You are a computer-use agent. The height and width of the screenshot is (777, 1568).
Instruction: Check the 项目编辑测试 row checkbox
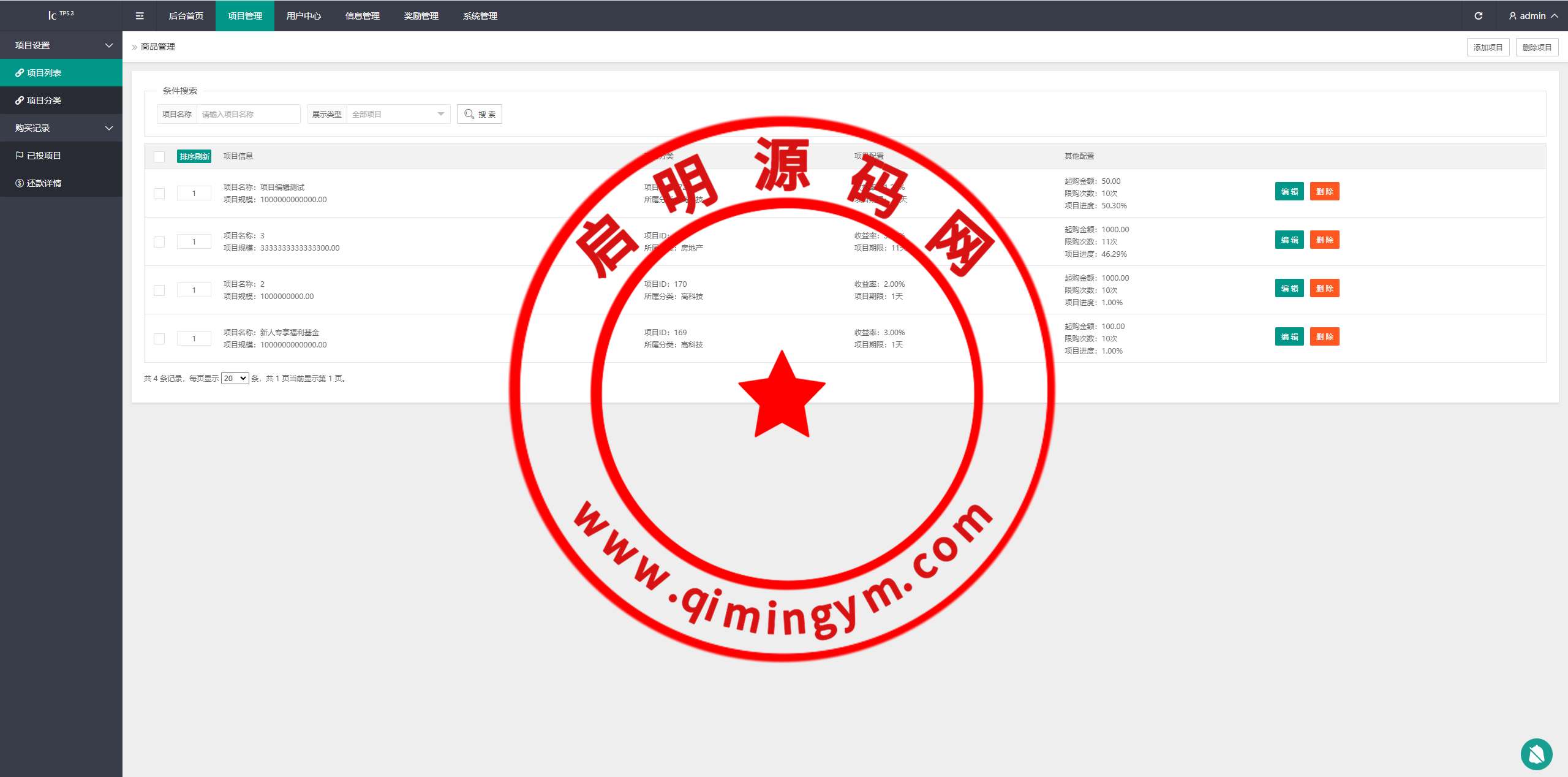pos(159,194)
